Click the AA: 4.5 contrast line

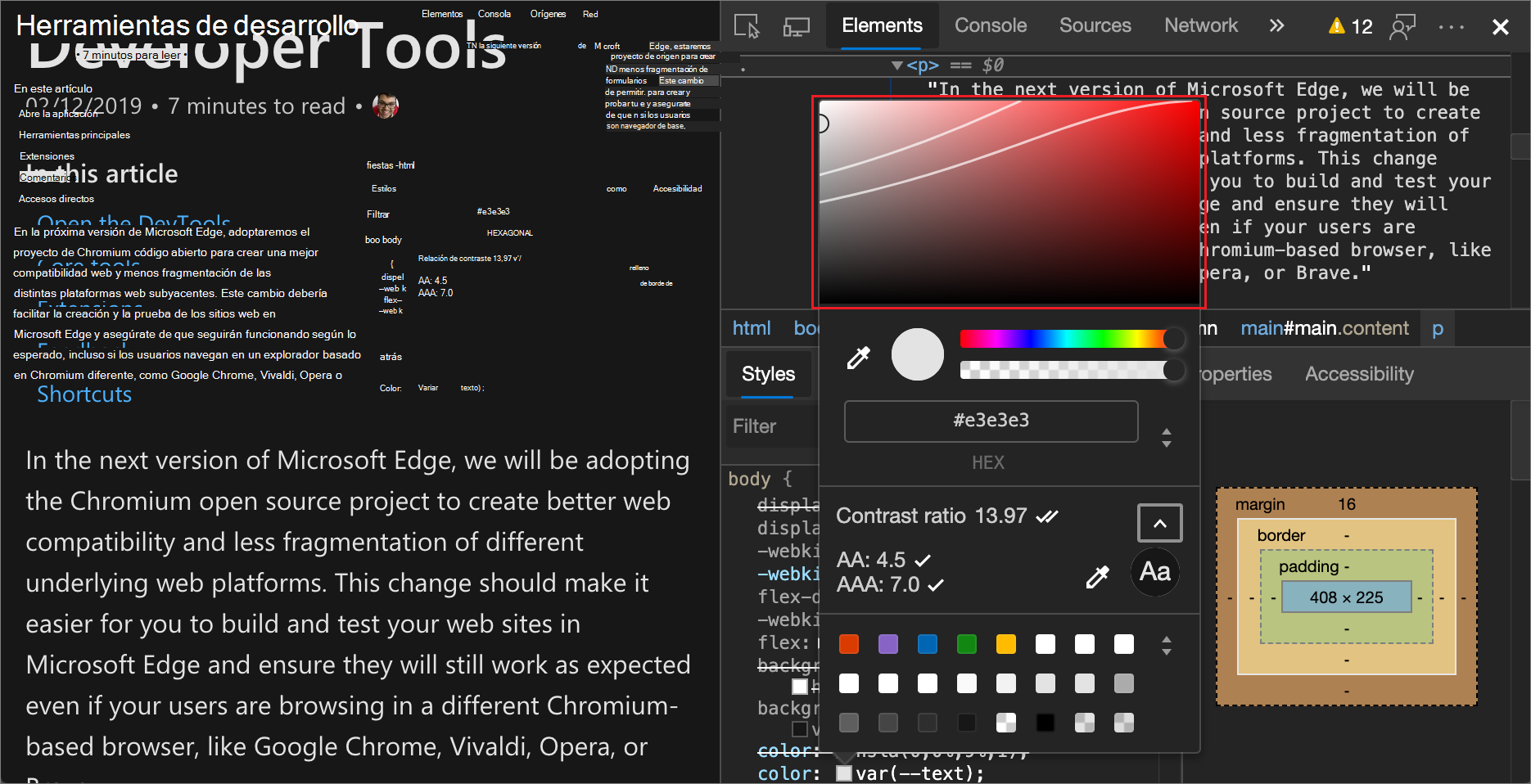point(871,560)
